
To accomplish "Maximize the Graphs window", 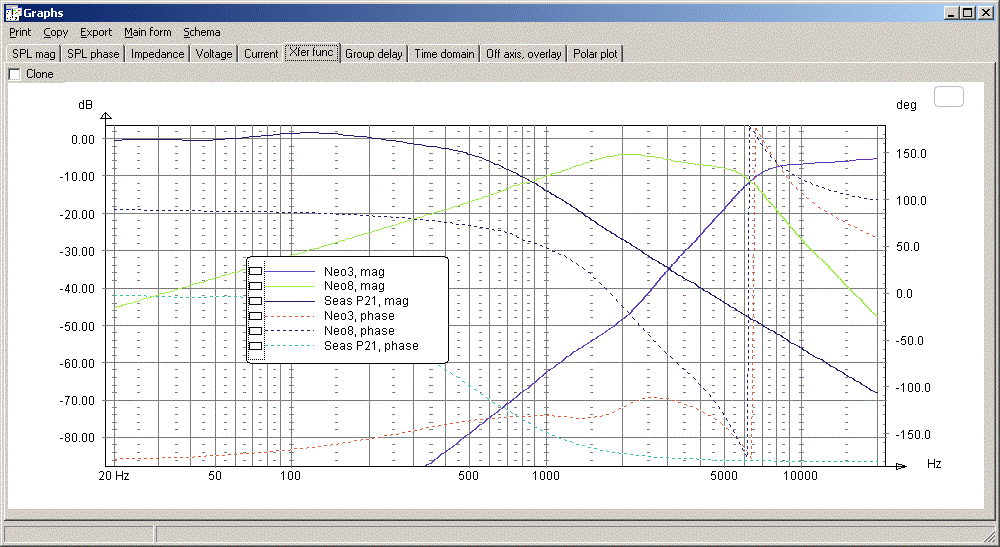I will (967, 13).
